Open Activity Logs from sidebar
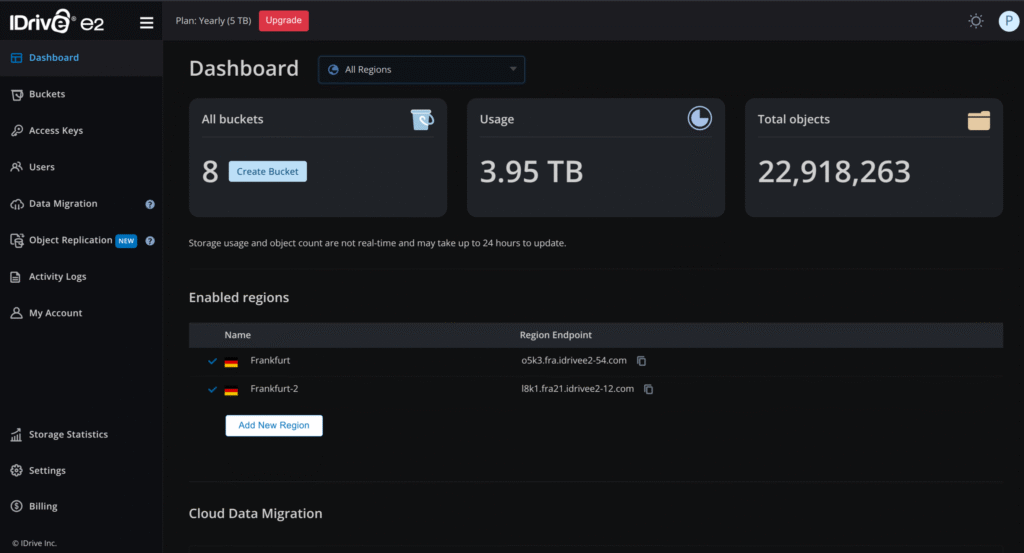The image size is (1024, 553). point(57,277)
